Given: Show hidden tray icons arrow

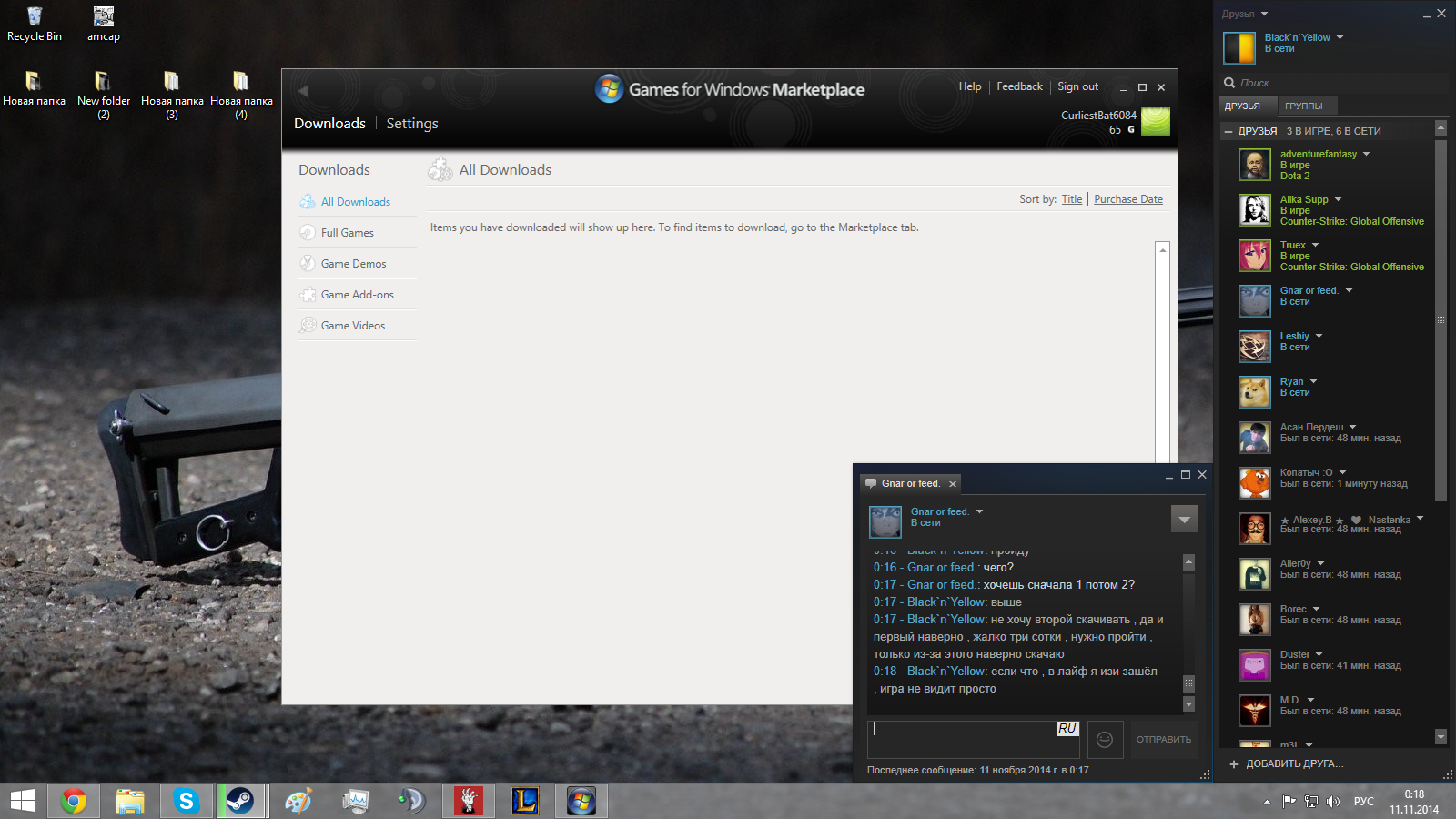Looking at the screenshot, I should (x=1267, y=802).
